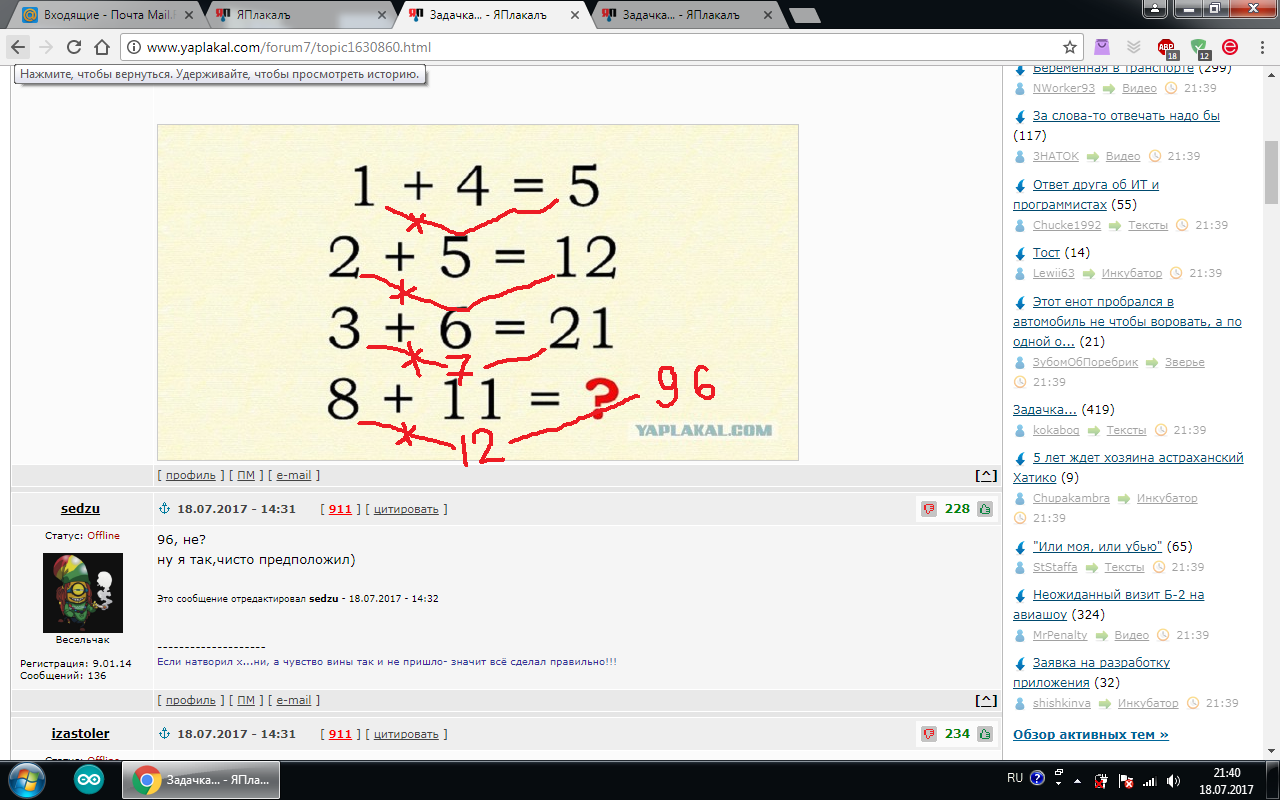This screenshot has width=1280, height=800.
Task: Open sedzu's avatar picture
Action: pyautogui.click(x=83, y=592)
